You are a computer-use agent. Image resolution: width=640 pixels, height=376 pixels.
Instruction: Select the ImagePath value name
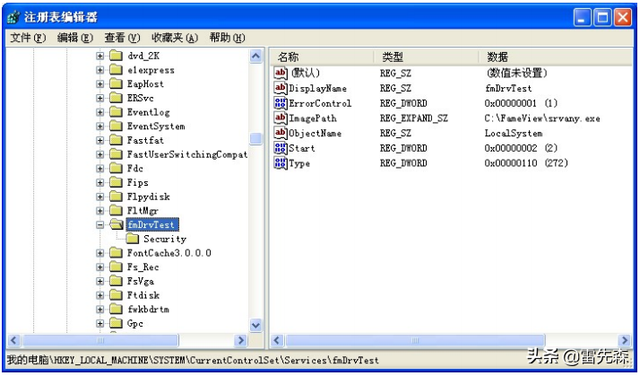coord(313,118)
